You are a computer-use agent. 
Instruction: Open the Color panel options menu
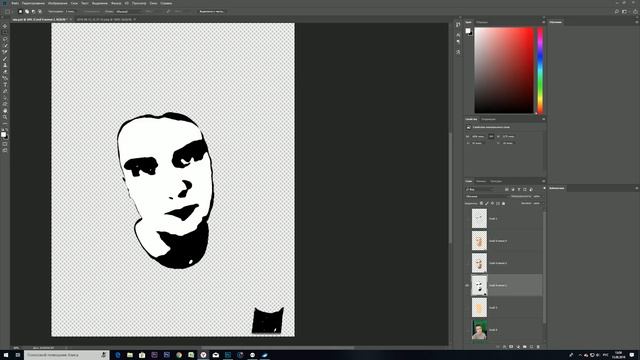[543, 22]
